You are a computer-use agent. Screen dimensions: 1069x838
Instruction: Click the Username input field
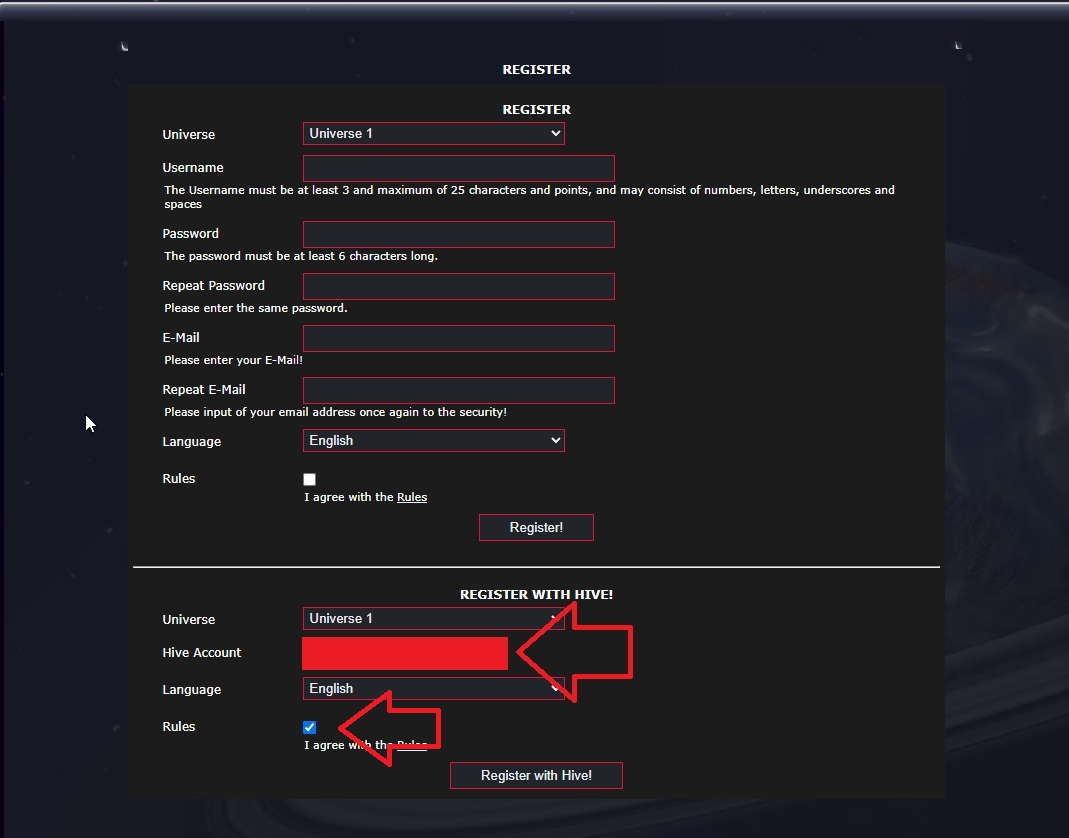click(459, 168)
